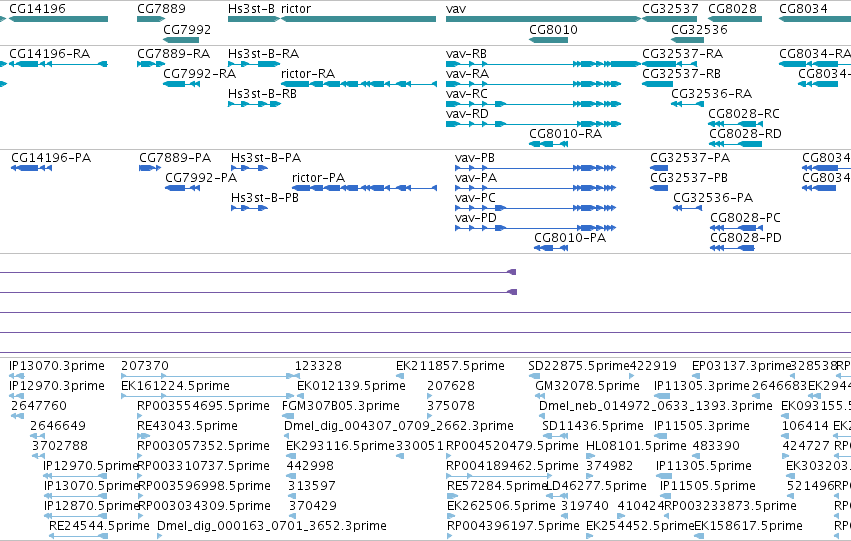851x541 pixels.
Task: Click the CG7889 gene label
Action: click(x=161, y=9)
